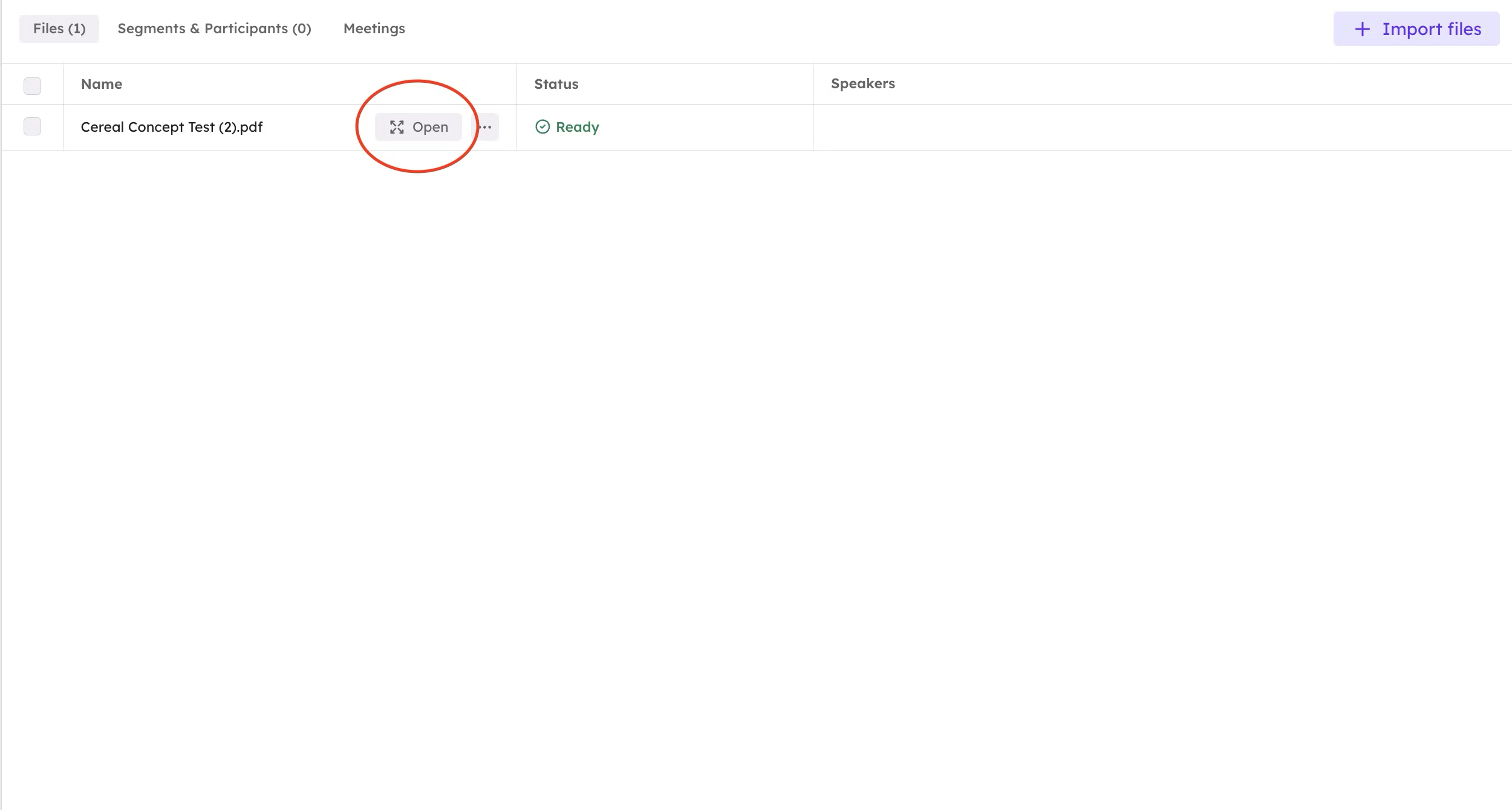Open the three-dot more options menu
This screenshot has height=810, width=1512.
click(486, 127)
